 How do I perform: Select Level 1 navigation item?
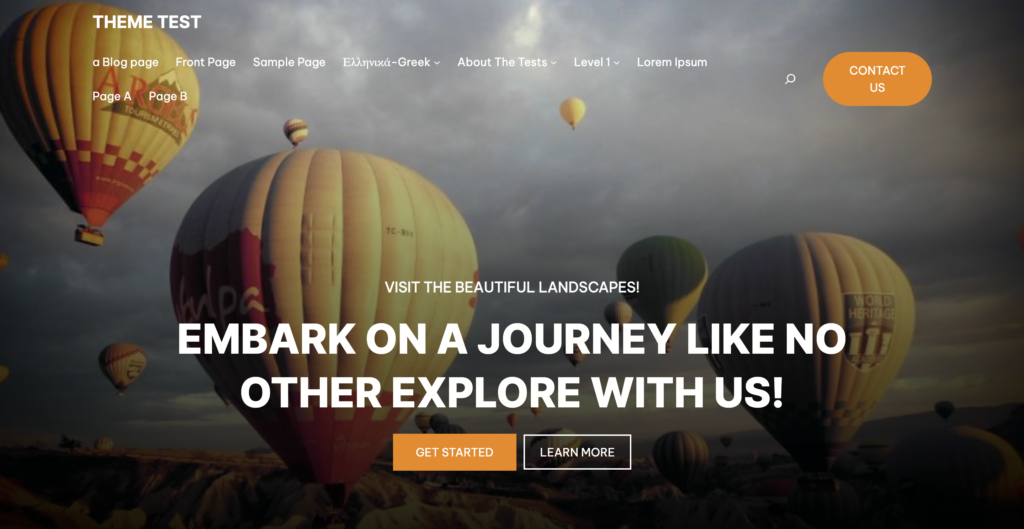coord(592,62)
